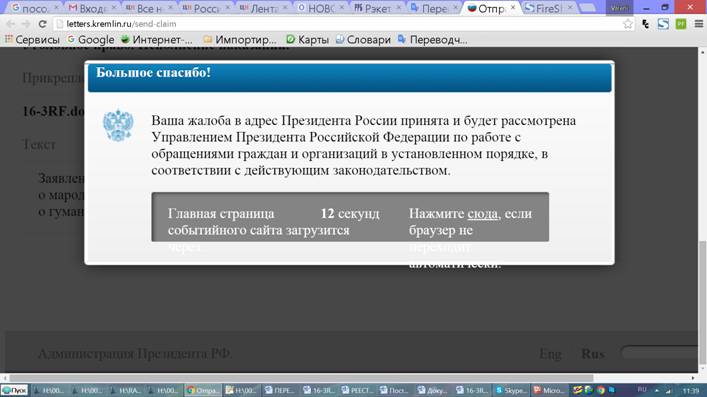Image resolution: width=707 pixels, height=397 pixels.
Task: Open the Google bookmark
Action: pyautogui.click(x=91, y=40)
